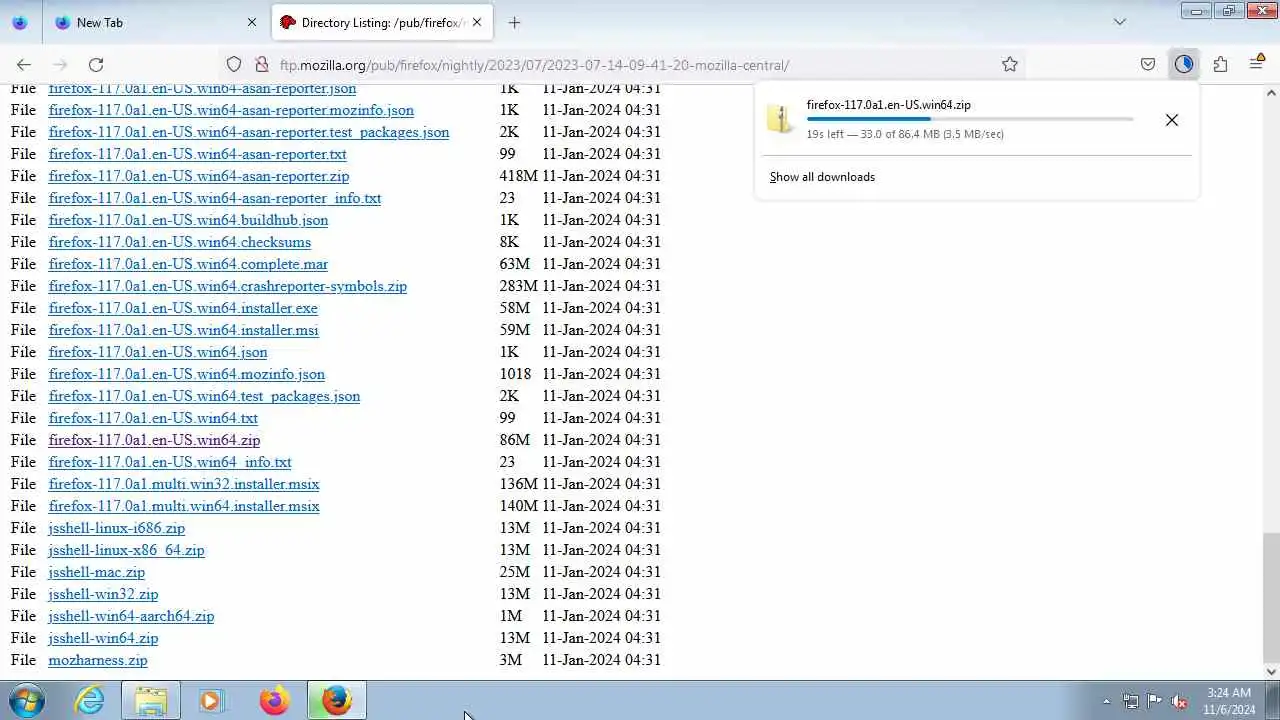Close the New Tab tab
Screen dimensions: 1280x720
click(x=252, y=22)
